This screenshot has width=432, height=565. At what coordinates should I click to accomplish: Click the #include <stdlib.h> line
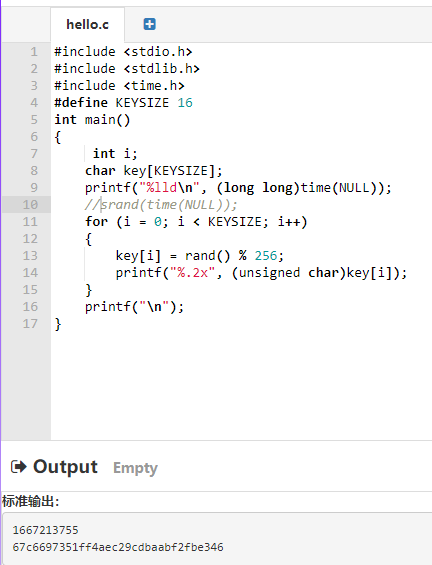click(x=127, y=68)
